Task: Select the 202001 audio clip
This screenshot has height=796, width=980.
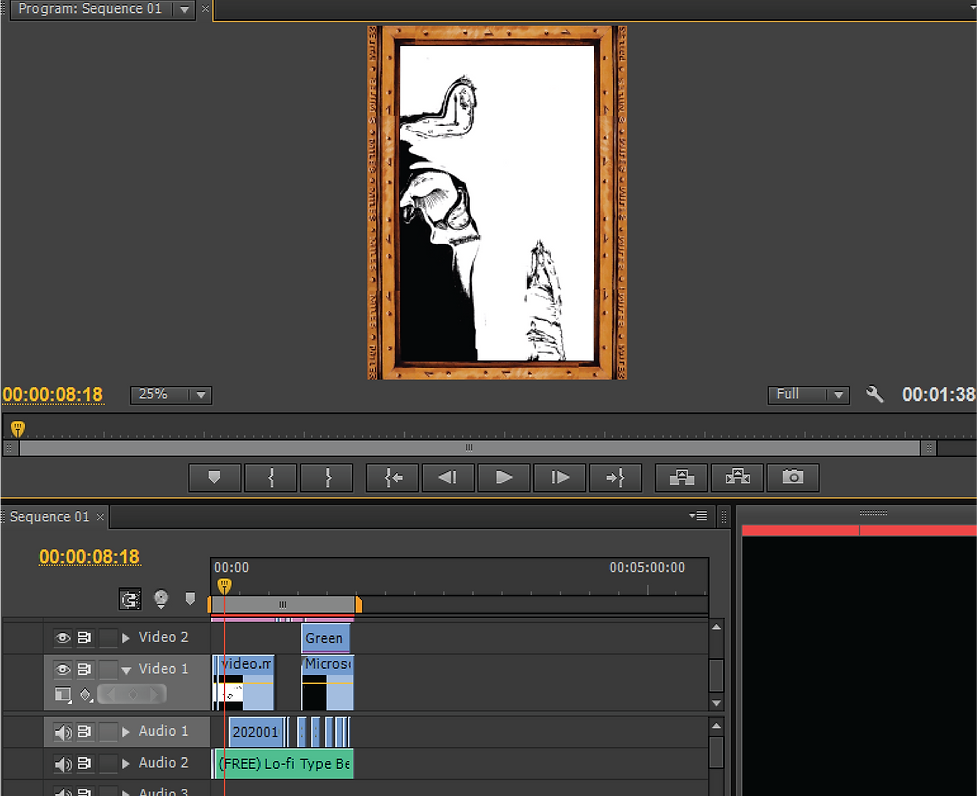Action: (x=256, y=732)
